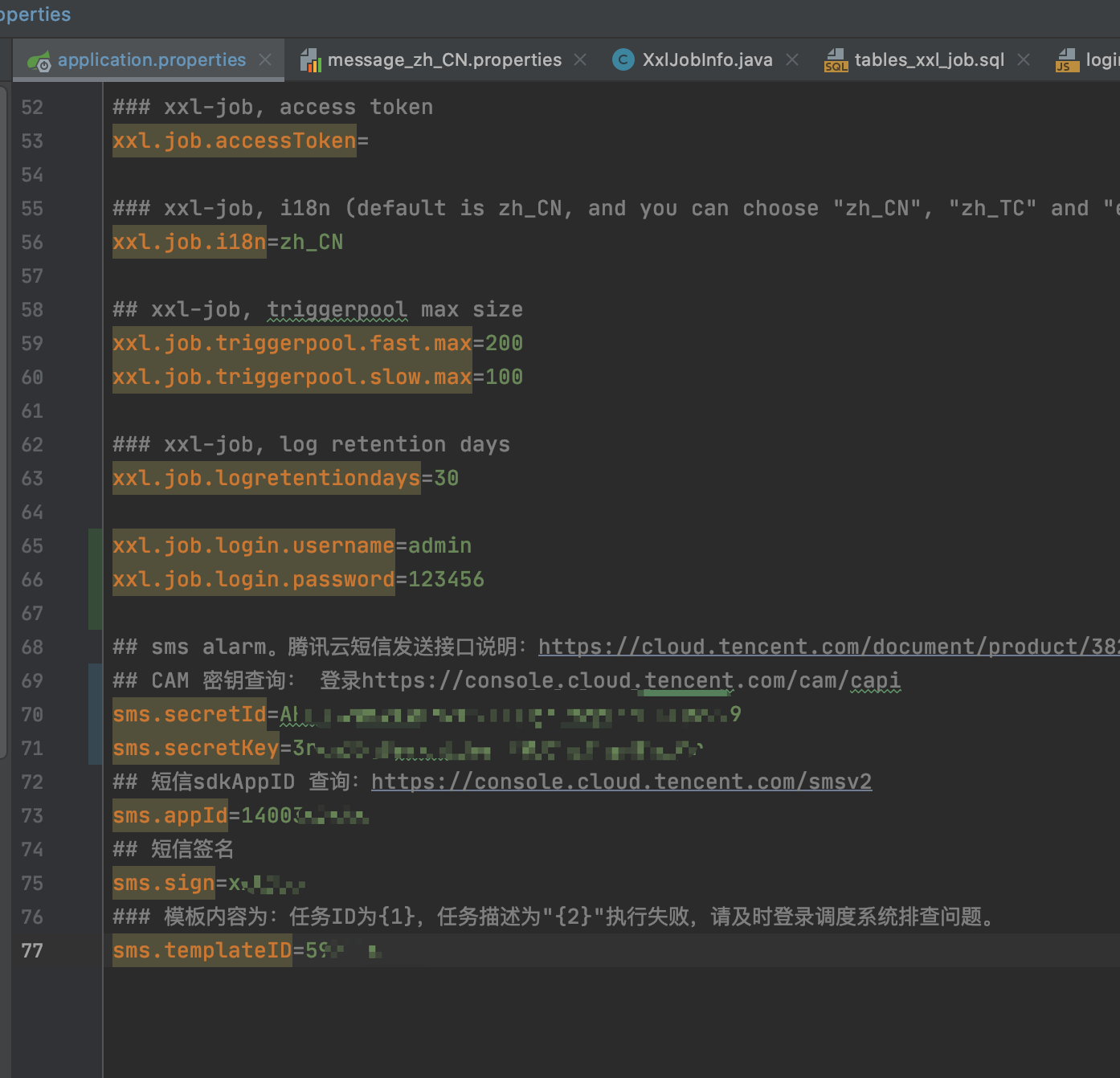Click the tables_xxl_job.sql SQL file icon
Viewport: 1120px width, 1078px height.
(836, 60)
